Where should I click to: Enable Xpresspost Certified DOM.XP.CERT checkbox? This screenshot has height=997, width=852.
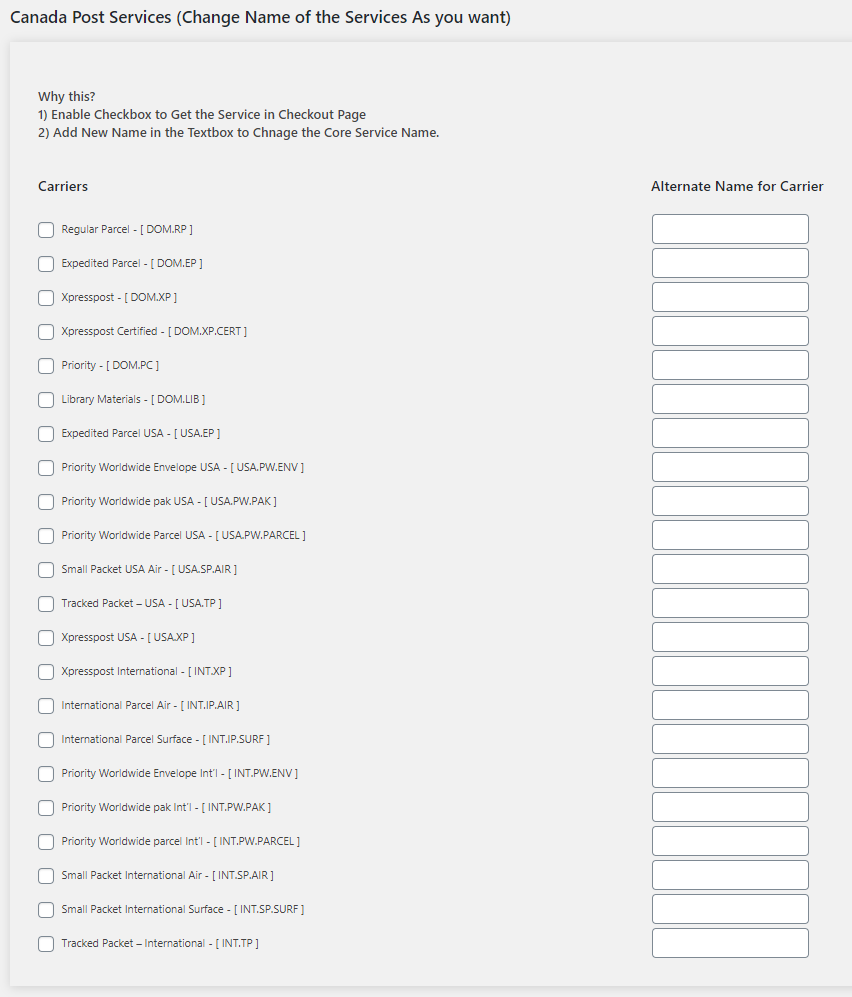pos(46,332)
